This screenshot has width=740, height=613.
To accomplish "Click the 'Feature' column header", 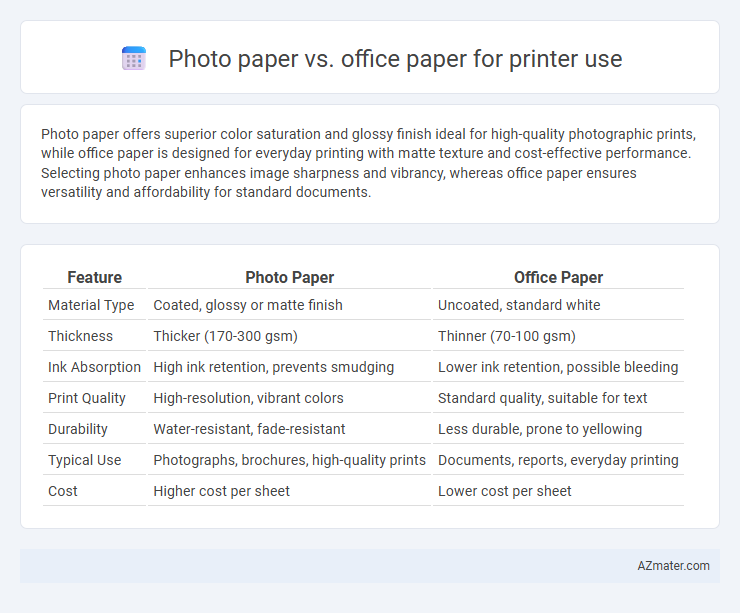I will click(94, 277).
